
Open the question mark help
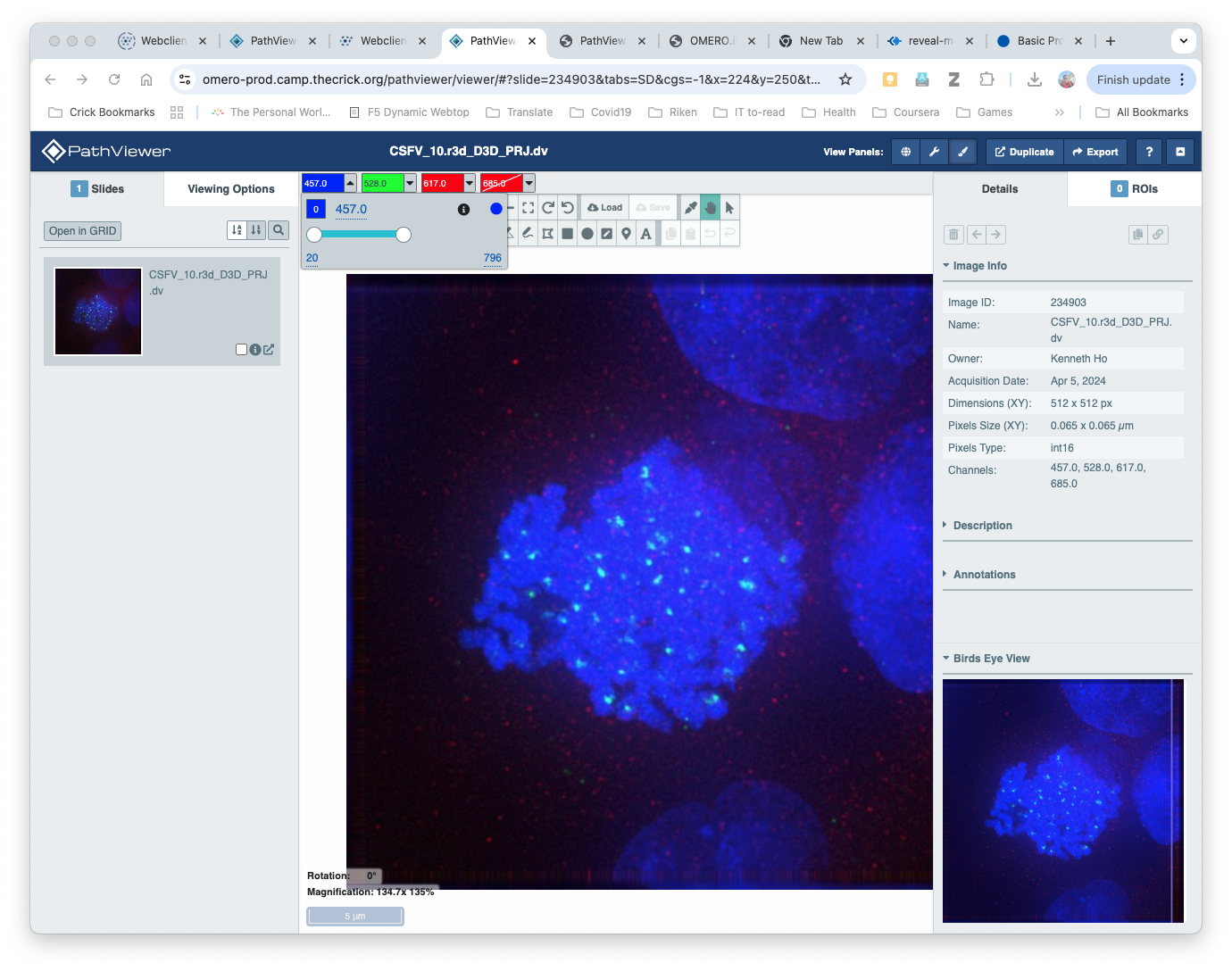point(1149,152)
